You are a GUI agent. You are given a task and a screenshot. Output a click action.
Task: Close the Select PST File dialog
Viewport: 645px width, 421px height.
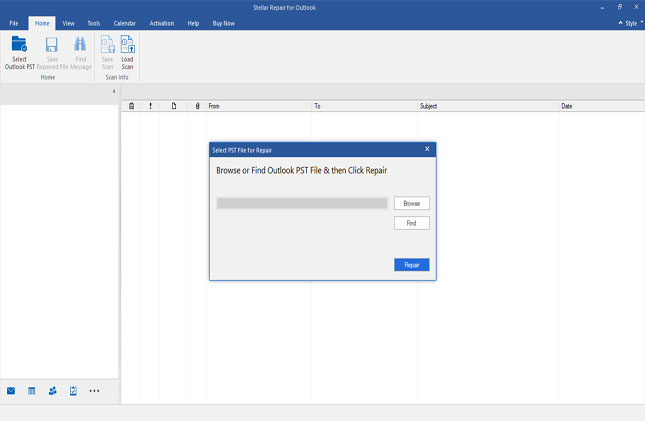[x=427, y=149]
